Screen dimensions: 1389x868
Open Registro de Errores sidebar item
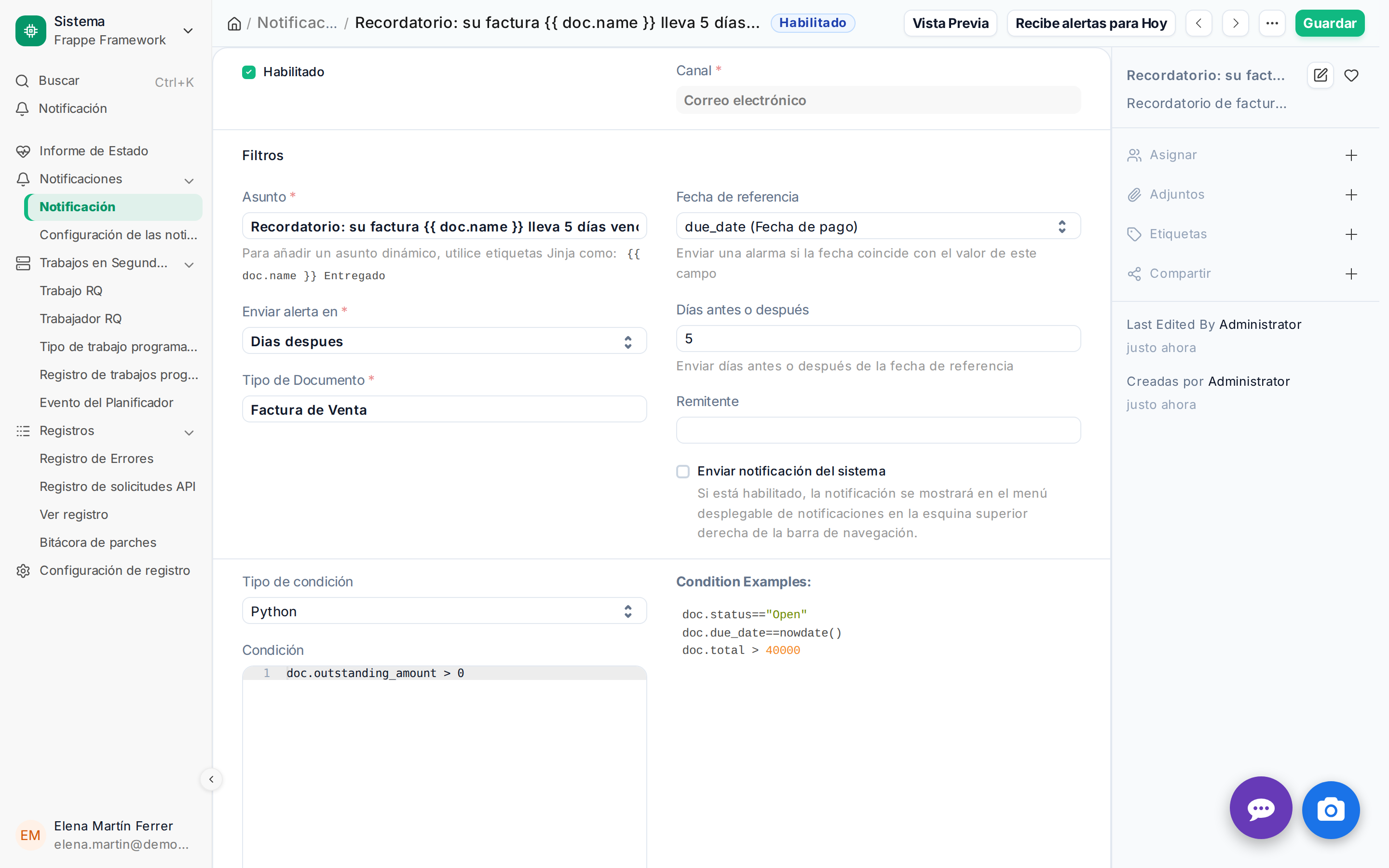(96, 458)
